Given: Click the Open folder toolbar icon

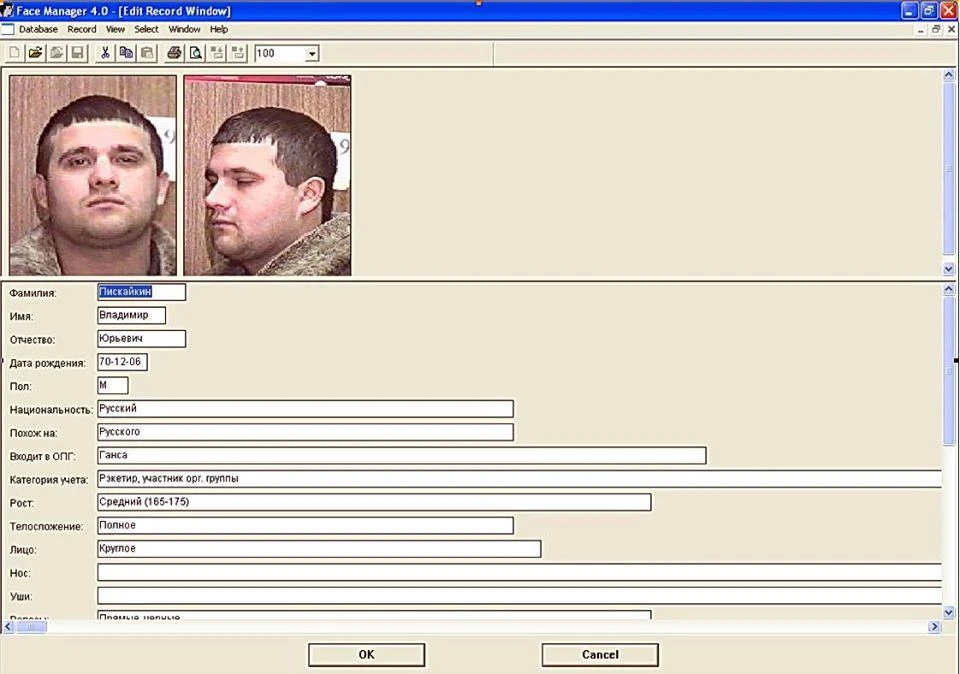Looking at the screenshot, I should [x=36, y=53].
